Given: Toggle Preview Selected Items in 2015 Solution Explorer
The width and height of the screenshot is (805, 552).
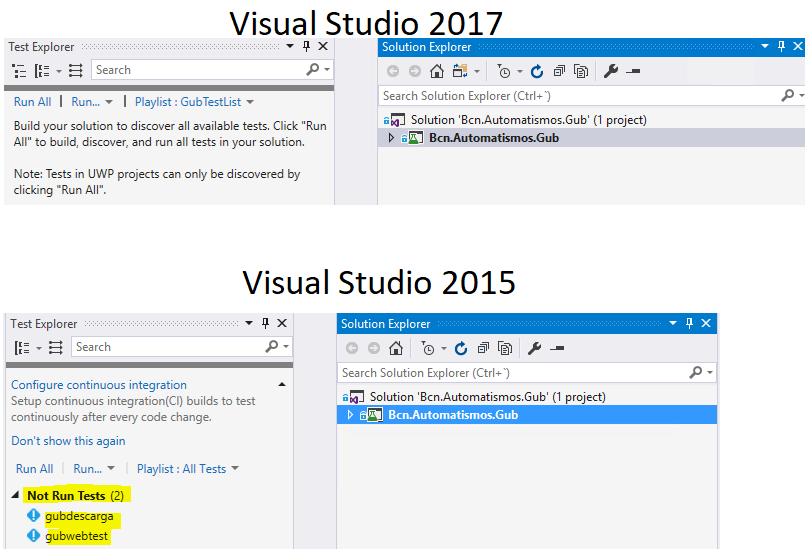Looking at the screenshot, I should pyautogui.click(x=557, y=348).
